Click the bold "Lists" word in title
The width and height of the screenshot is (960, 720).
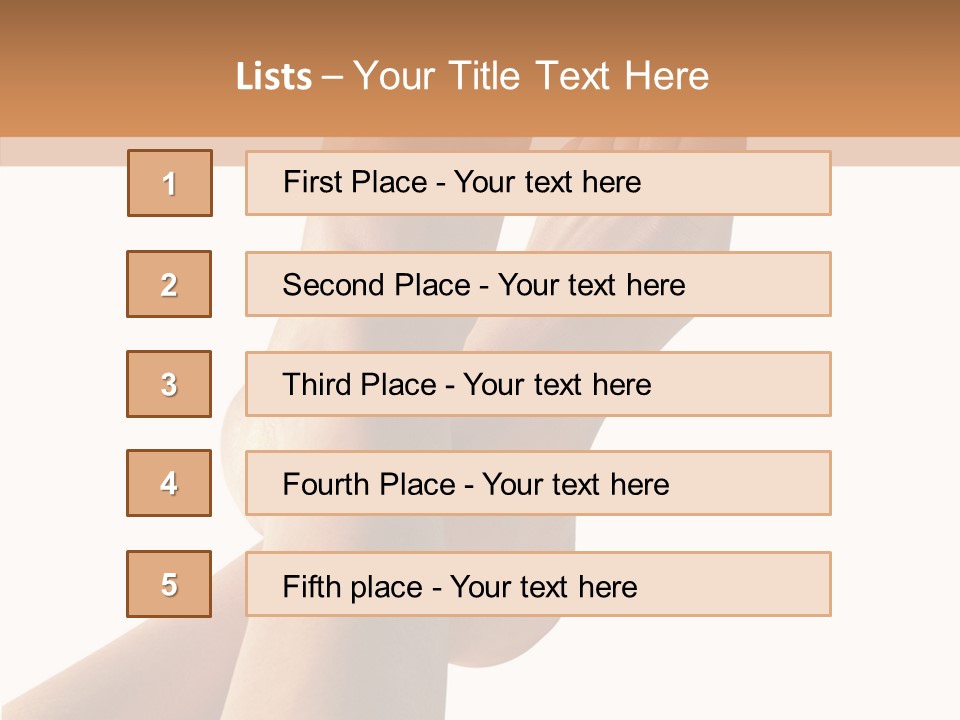pyautogui.click(x=274, y=76)
